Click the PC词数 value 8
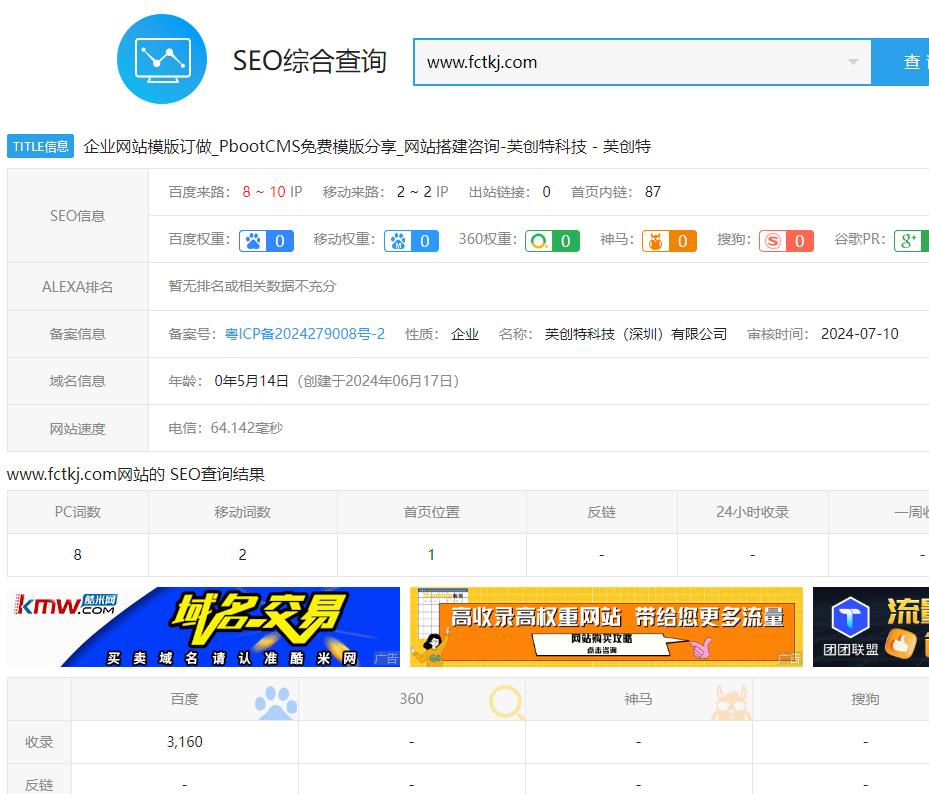Viewport: 929px width, 794px height. 78,555
